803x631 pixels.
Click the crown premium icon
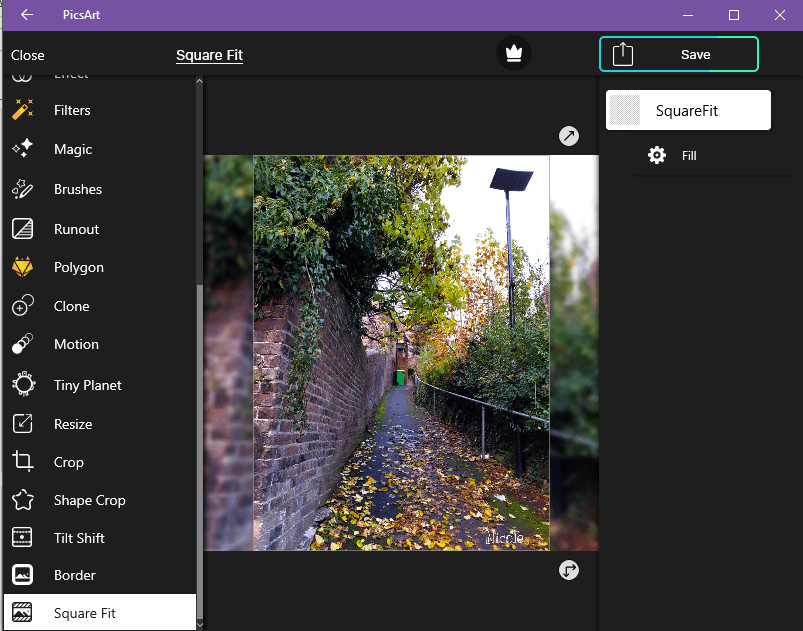514,54
